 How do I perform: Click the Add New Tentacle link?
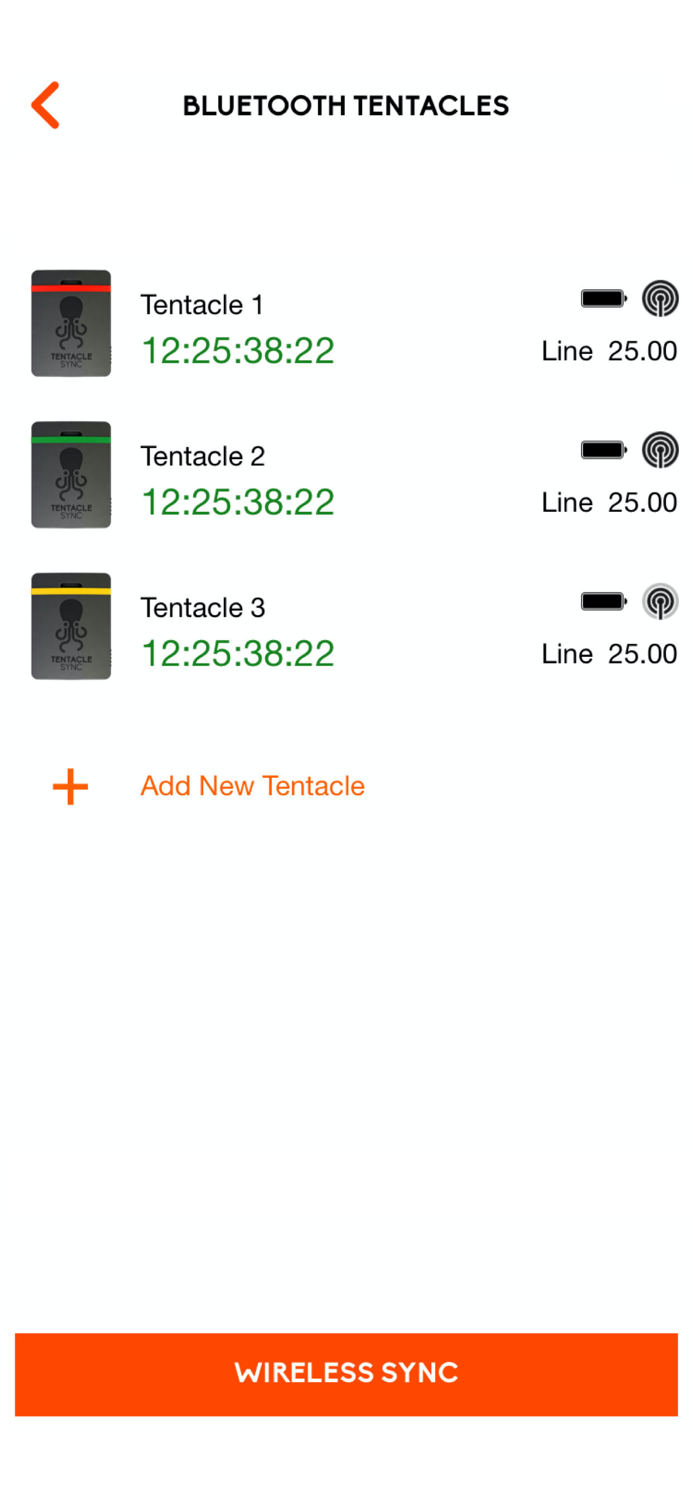252,786
